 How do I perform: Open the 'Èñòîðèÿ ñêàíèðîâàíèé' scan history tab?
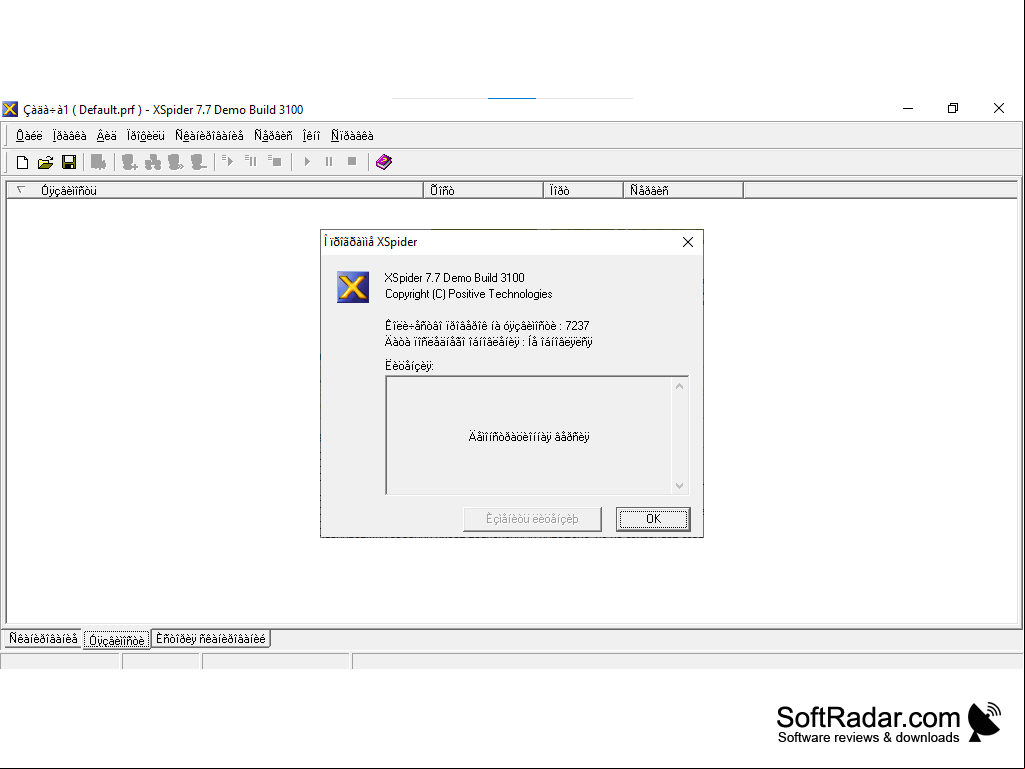[210, 639]
